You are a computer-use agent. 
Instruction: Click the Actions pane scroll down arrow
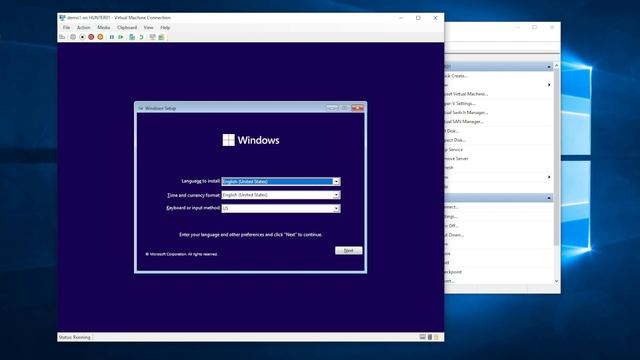pyautogui.click(x=556, y=281)
